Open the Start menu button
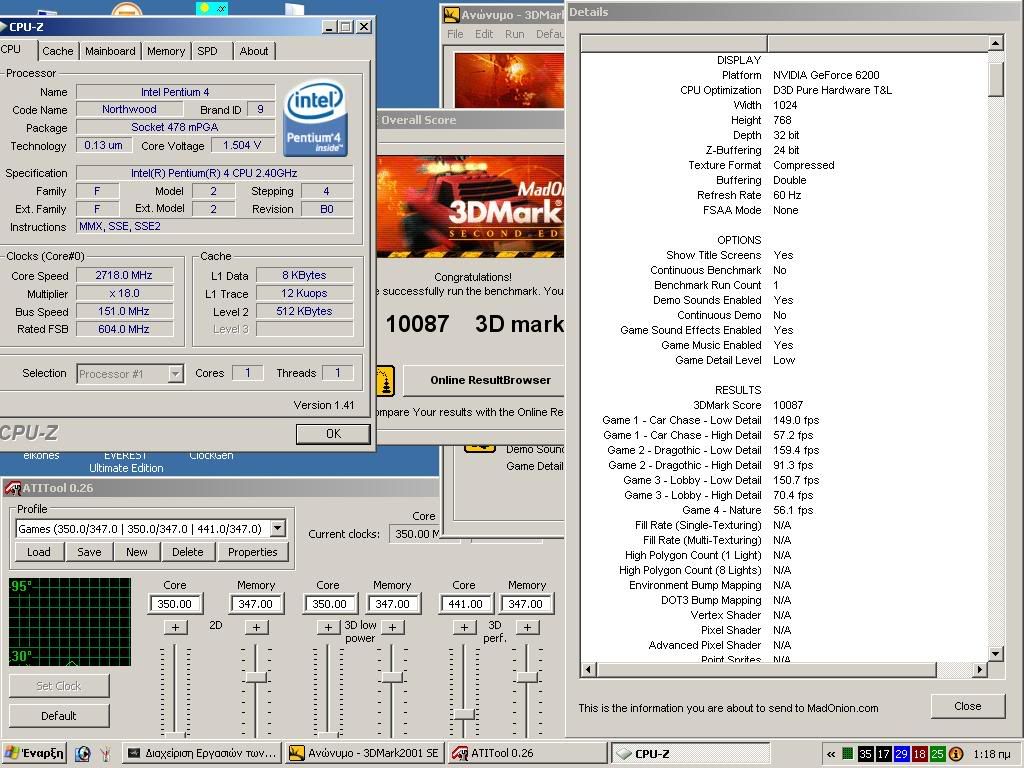Viewport: 1024px width, 768px height. (x=34, y=753)
